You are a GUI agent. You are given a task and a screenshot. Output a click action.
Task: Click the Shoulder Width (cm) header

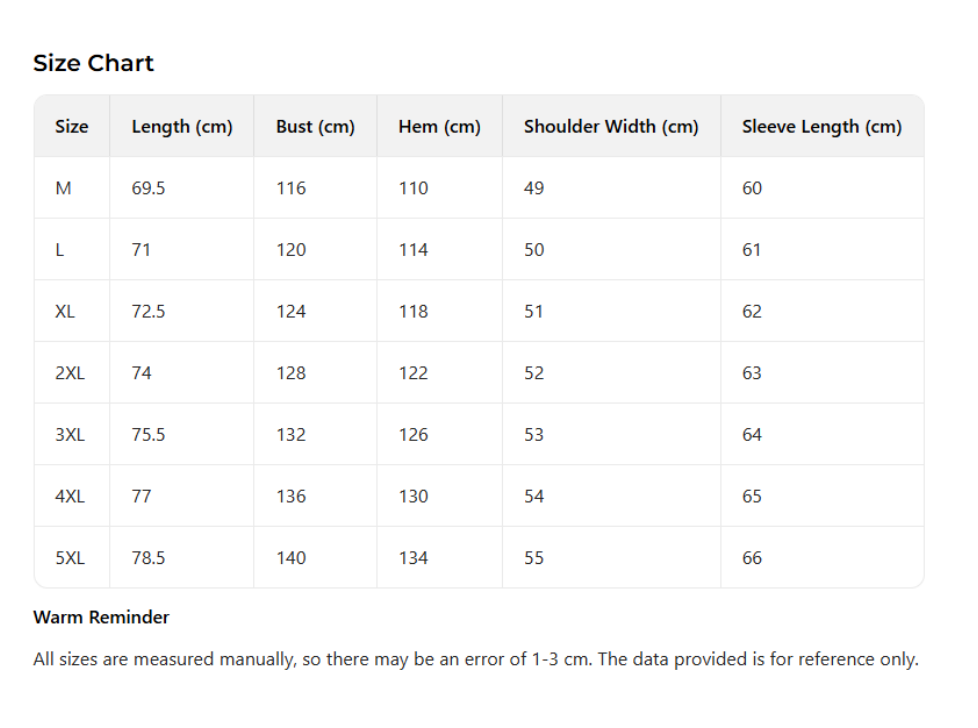[611, 127]
